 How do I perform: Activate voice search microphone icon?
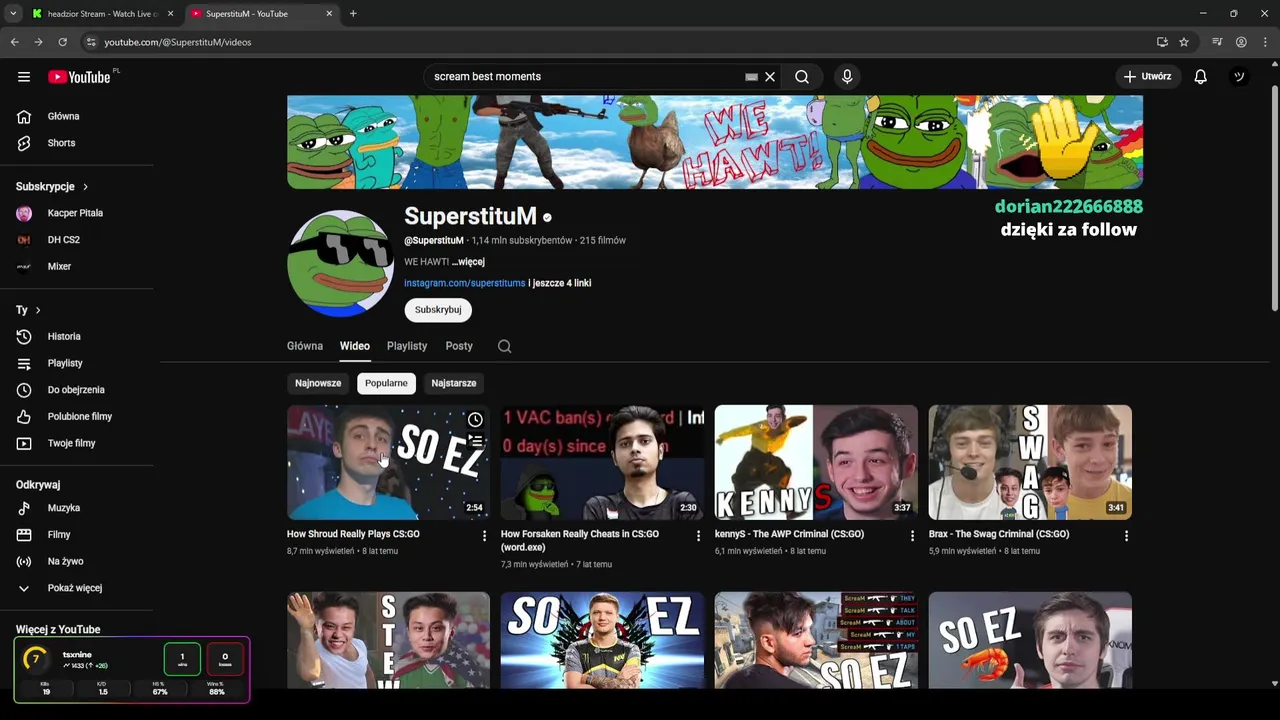click(x=847, y=77)
